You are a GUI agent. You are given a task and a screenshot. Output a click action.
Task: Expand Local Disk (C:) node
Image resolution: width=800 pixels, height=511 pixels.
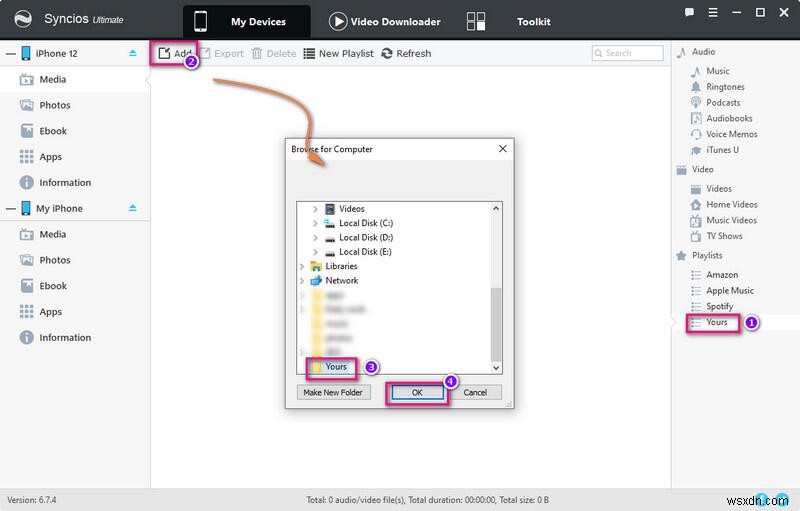315,223
